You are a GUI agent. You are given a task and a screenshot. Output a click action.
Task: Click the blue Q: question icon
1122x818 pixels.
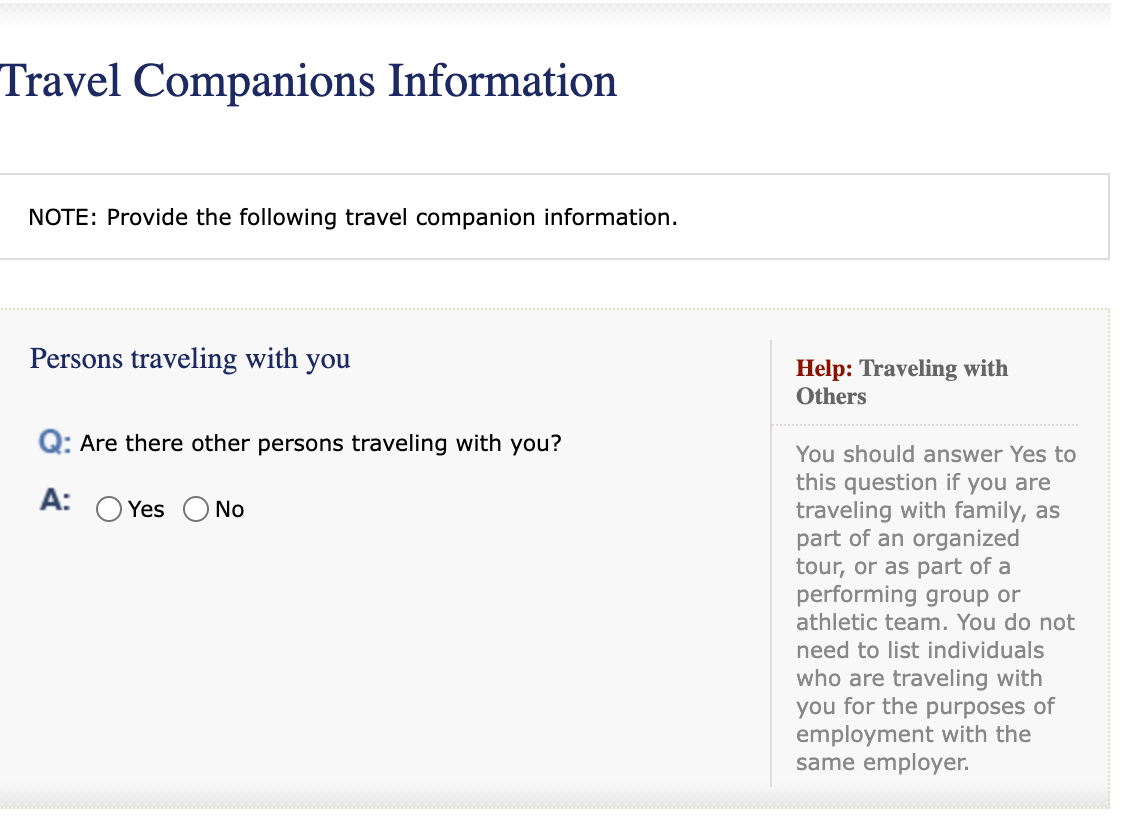point(53,443)
